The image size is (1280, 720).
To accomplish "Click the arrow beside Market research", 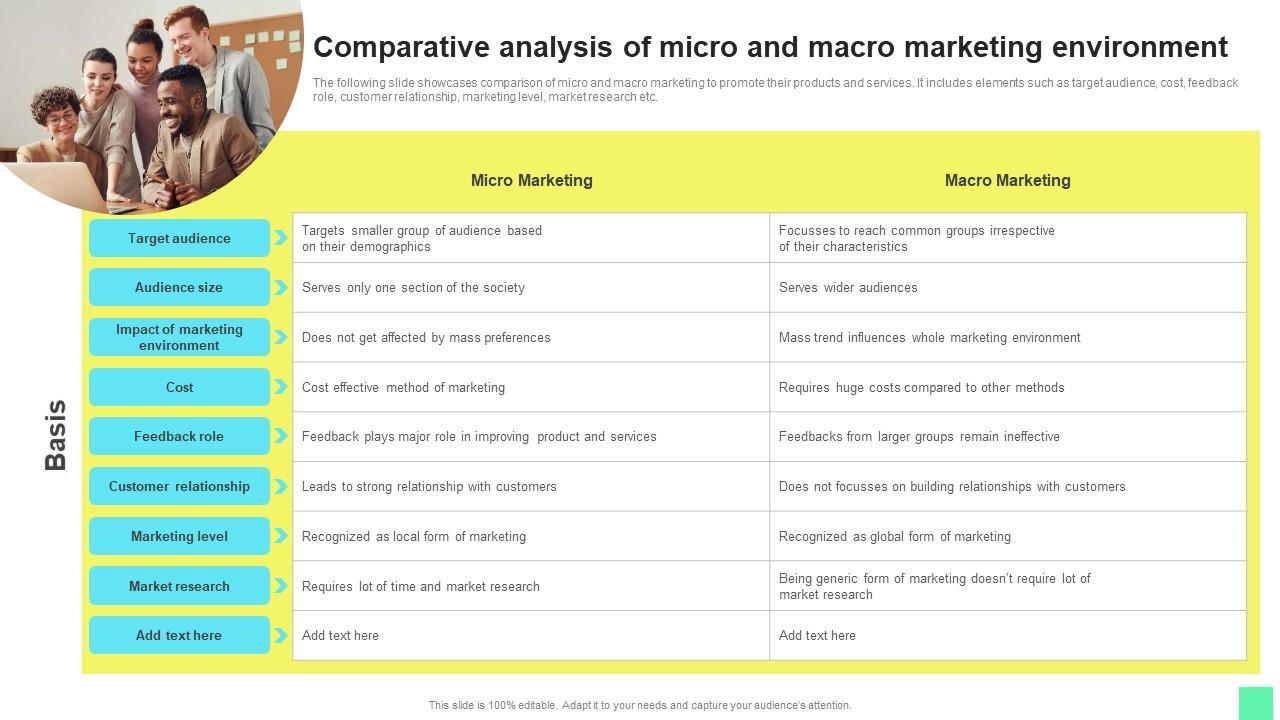I will (281, 586).
